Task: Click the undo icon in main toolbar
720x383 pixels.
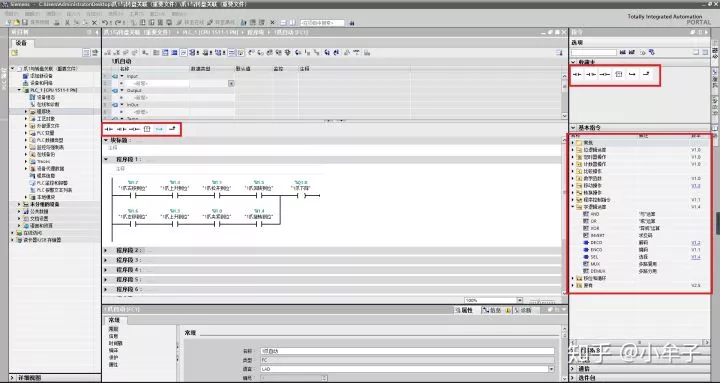Action: 105,23
